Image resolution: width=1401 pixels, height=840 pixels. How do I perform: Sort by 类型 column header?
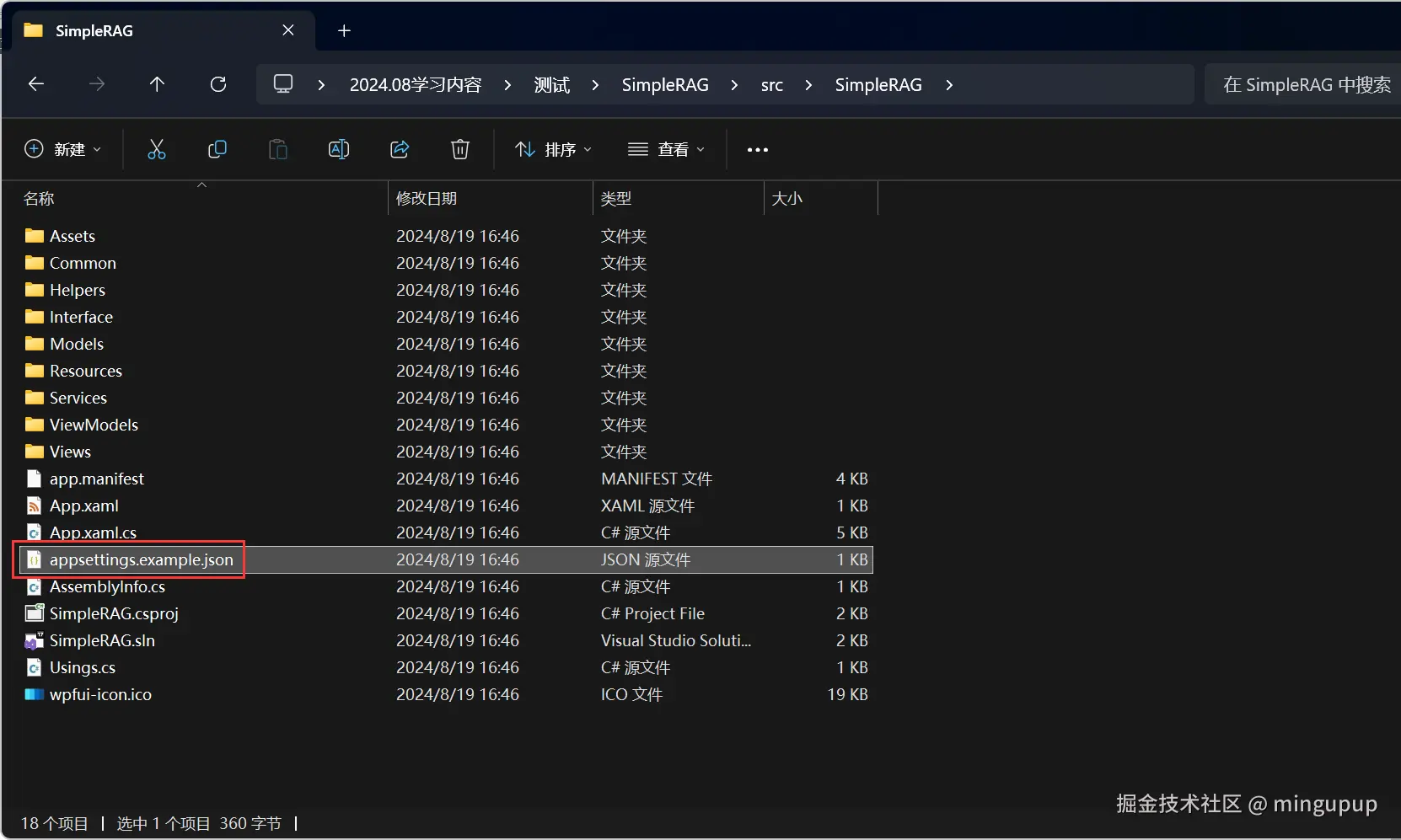616,199
